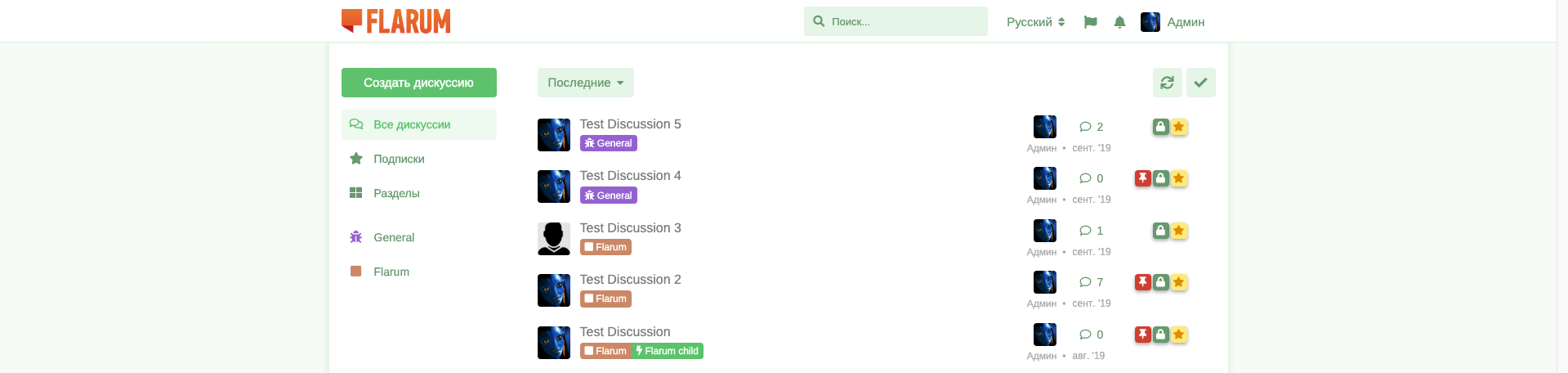Click General tag label under Test Discussion 5

click(609, 143)
